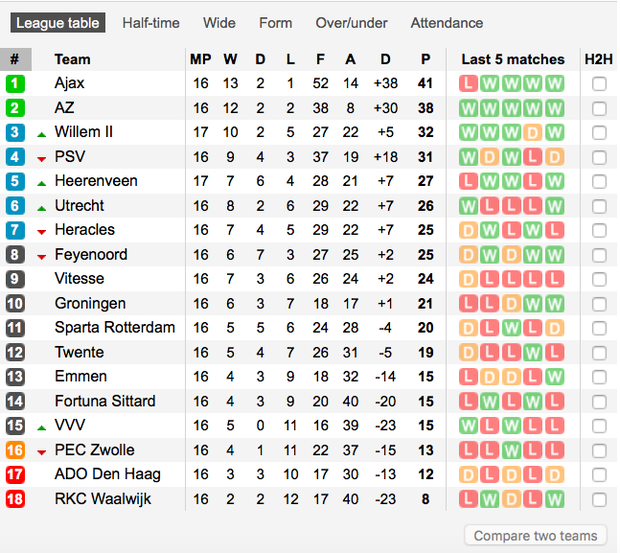
Task: Click the orange position 16 rank badge
Action: point(15,450)
